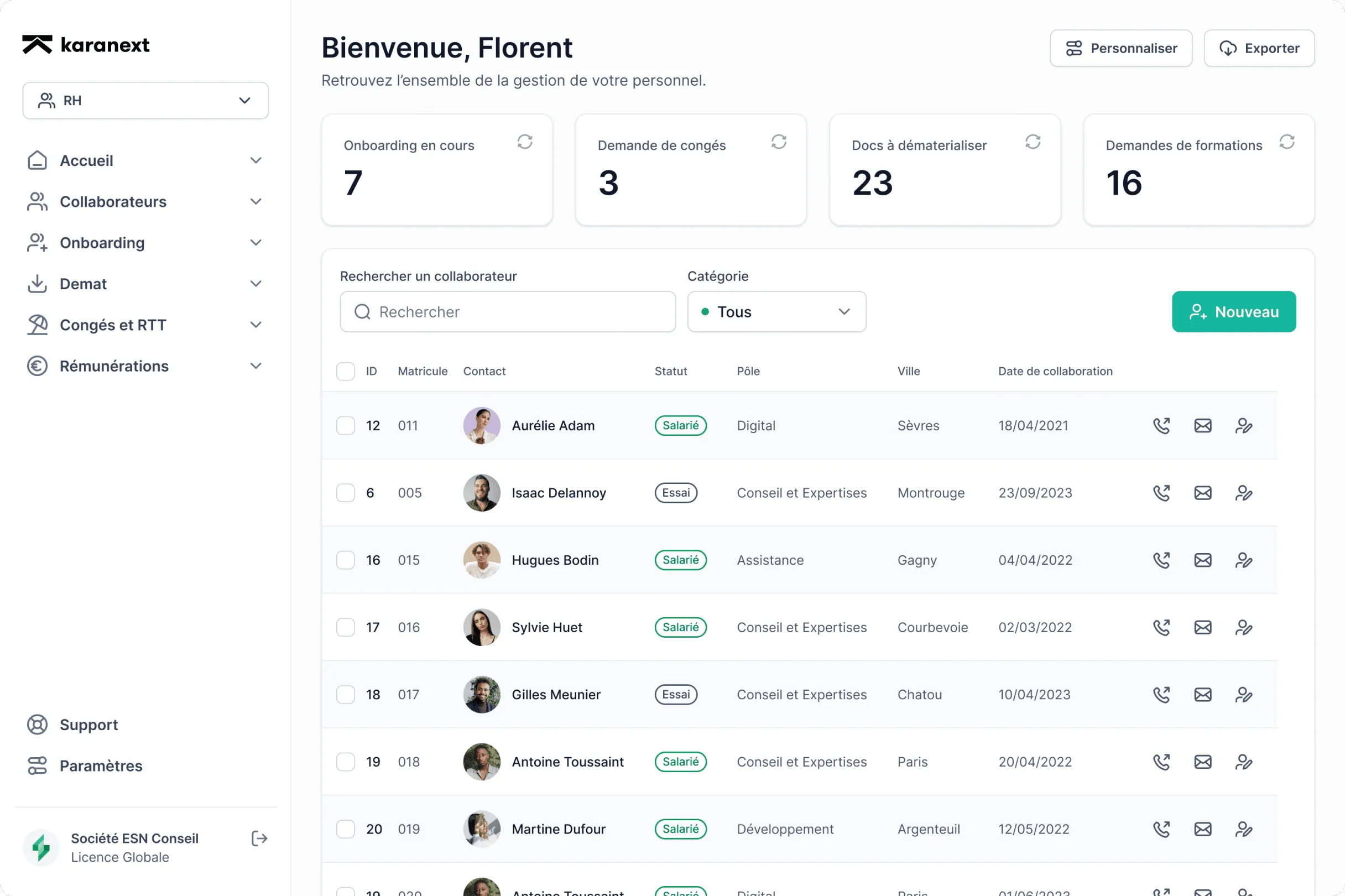
Task: Check the checkbox for Sylvie Huet's row
Action: coord(345,627)
